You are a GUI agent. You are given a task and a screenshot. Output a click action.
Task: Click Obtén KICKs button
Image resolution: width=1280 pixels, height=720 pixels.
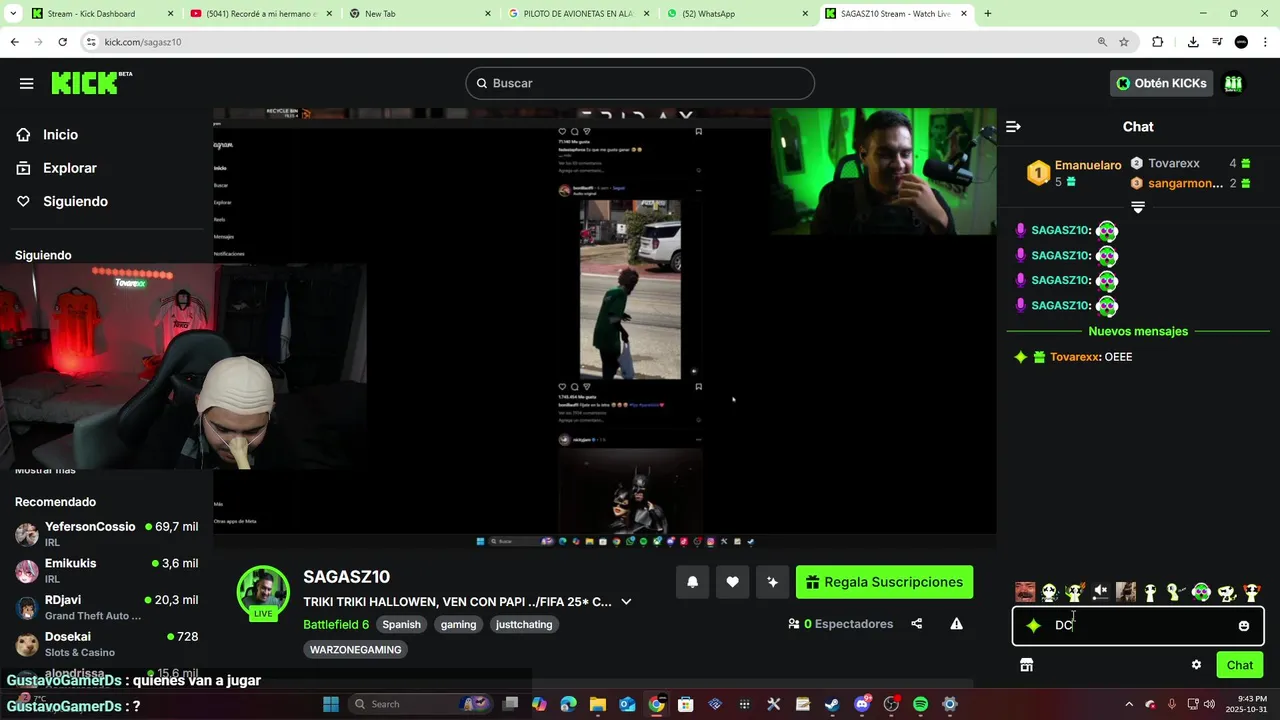coord(1161,83)
